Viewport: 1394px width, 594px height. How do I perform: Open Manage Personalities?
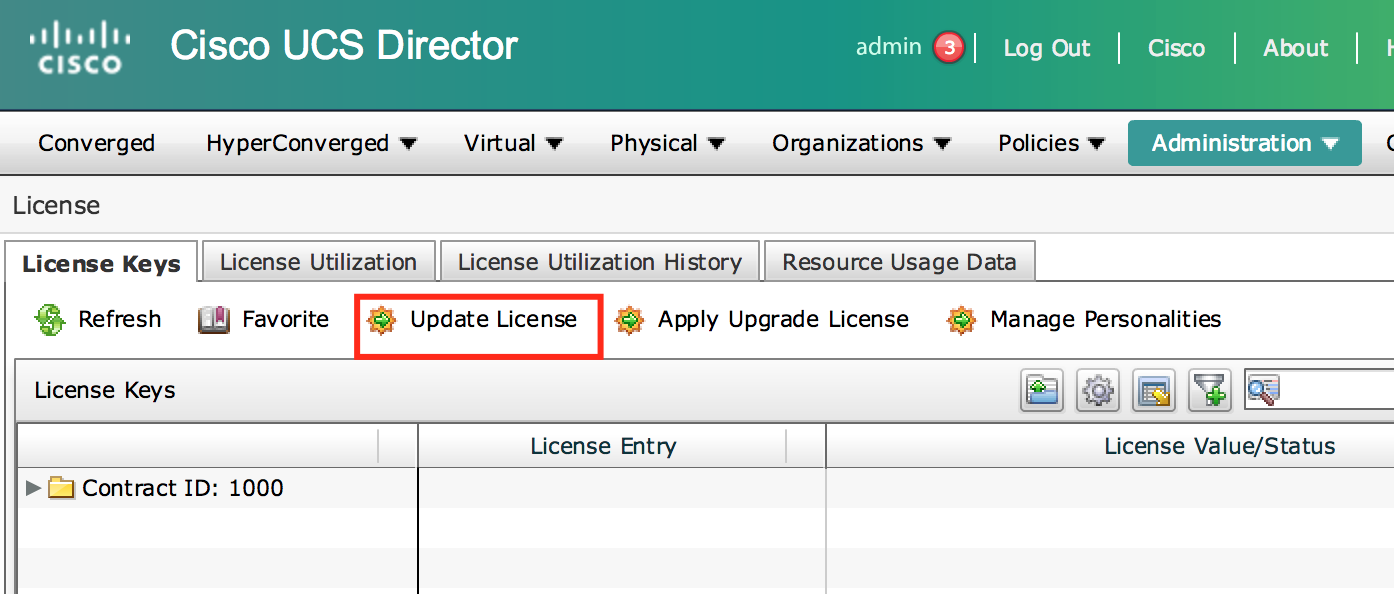click(x=1086, y=320)
